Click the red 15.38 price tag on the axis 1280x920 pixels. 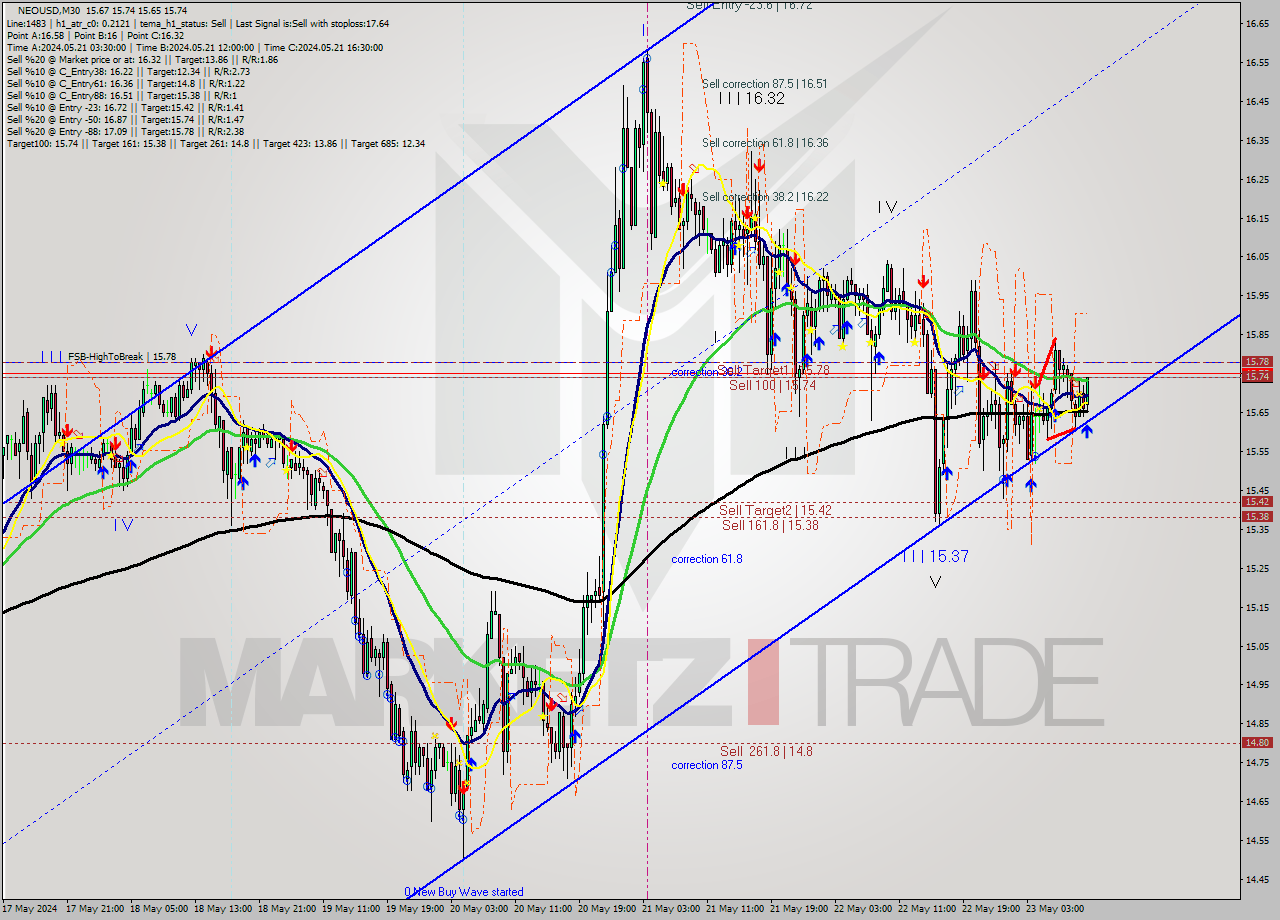tap(1257, 516)
